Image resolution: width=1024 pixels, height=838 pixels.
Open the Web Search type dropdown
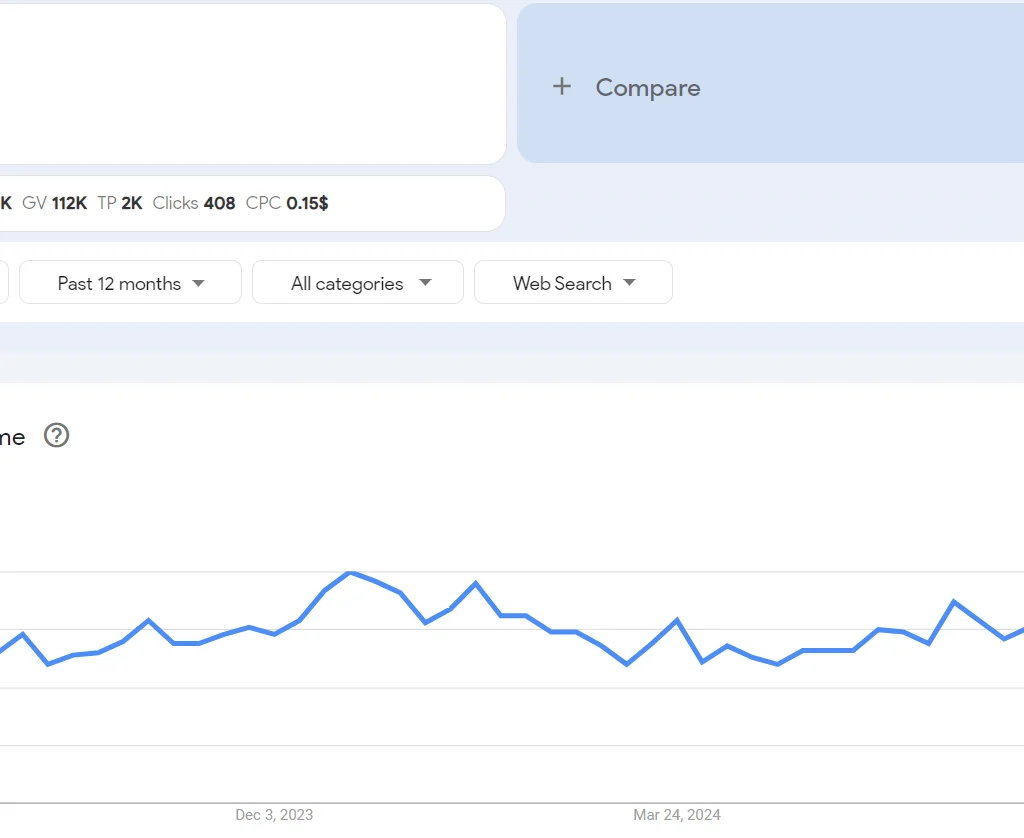(x=573, y=282)
